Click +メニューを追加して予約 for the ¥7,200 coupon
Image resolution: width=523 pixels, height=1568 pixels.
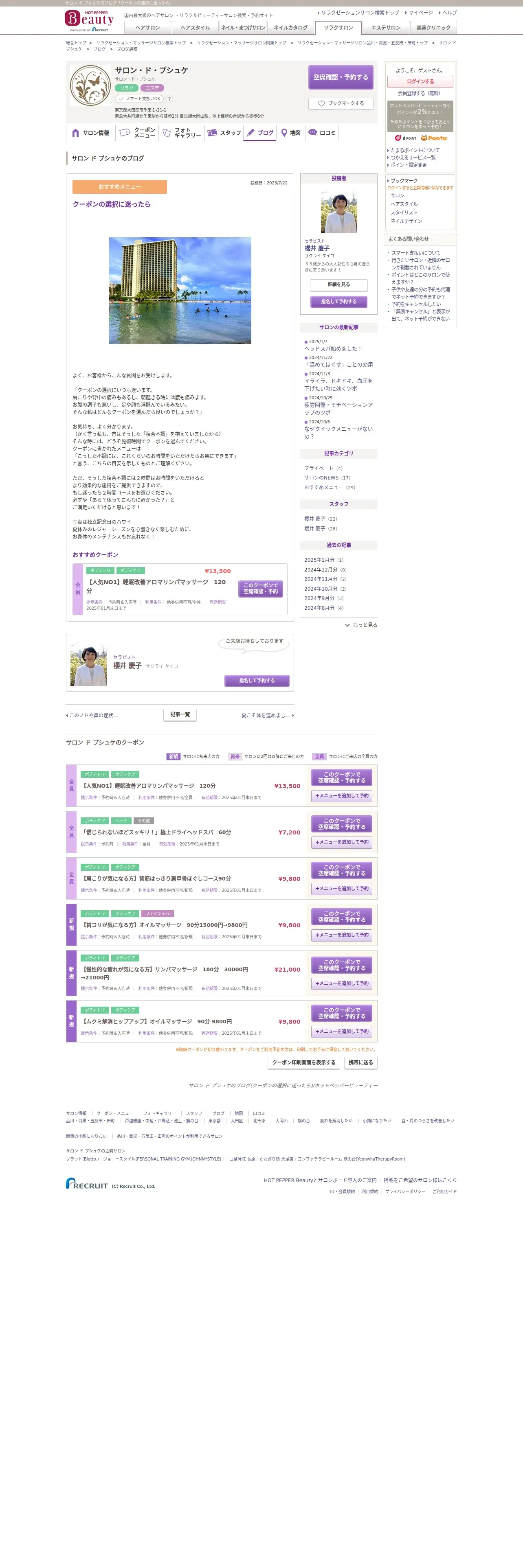click(342, 843)
